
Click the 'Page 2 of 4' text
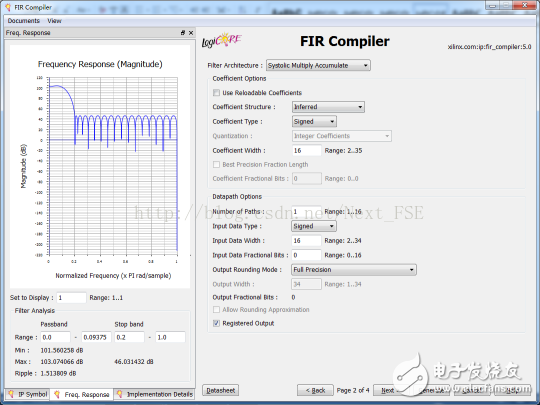[353, 391]
